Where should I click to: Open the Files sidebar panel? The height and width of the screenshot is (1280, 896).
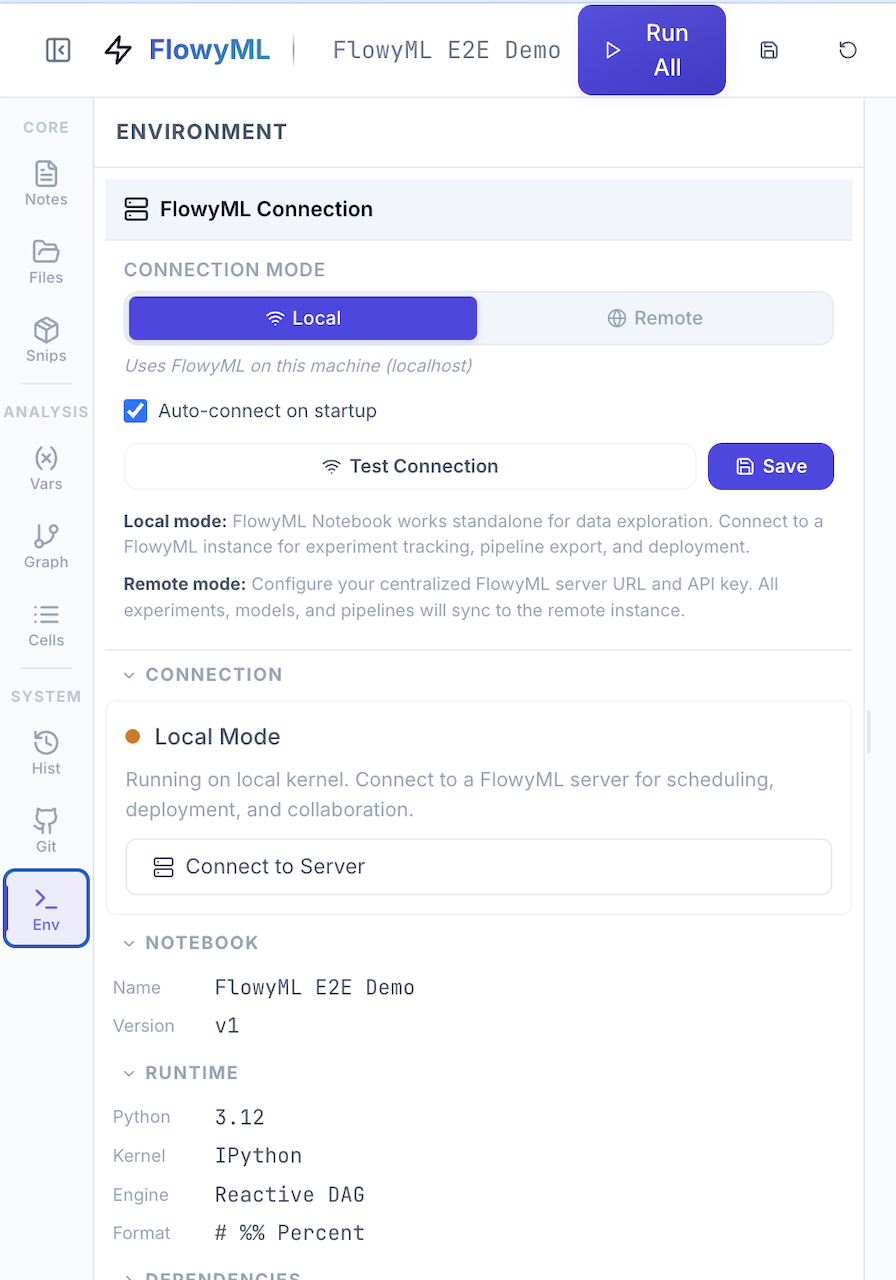[x=46, y=261]
